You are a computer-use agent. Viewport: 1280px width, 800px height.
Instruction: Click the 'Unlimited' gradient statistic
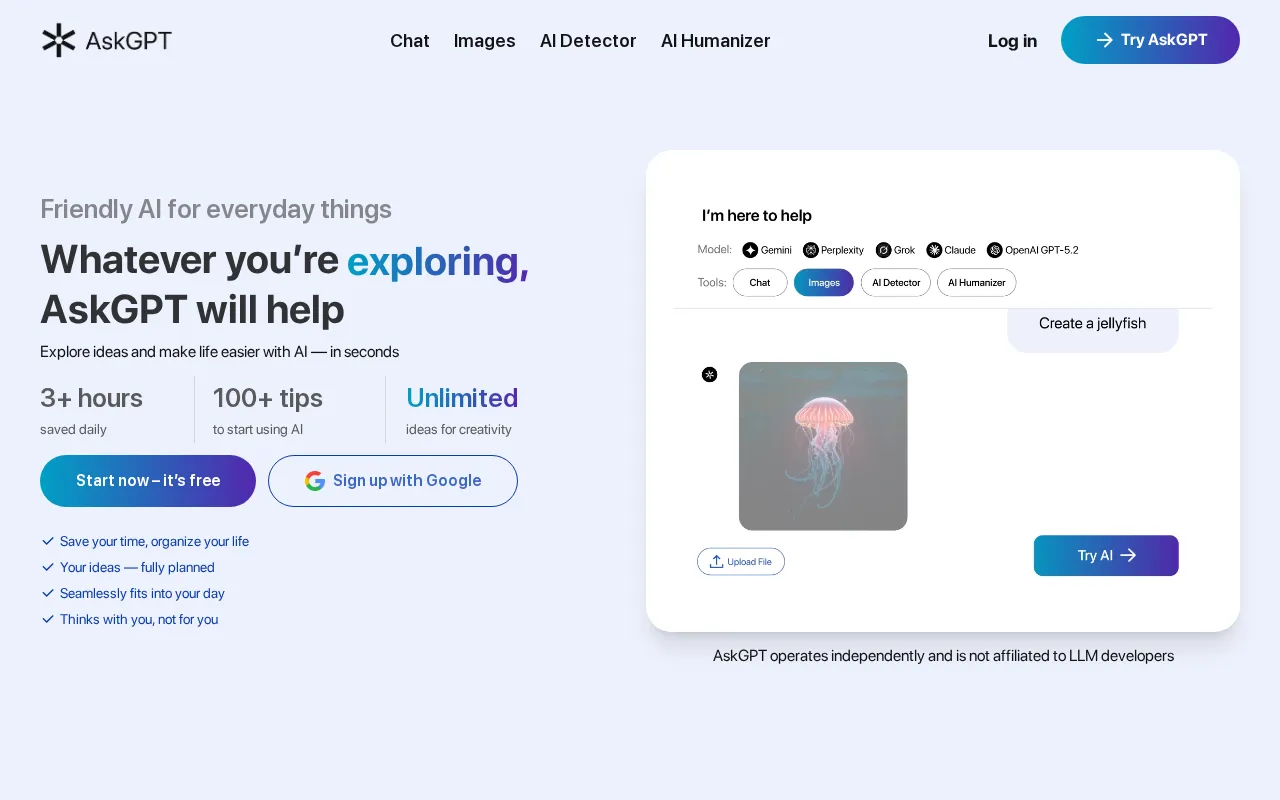462,398
